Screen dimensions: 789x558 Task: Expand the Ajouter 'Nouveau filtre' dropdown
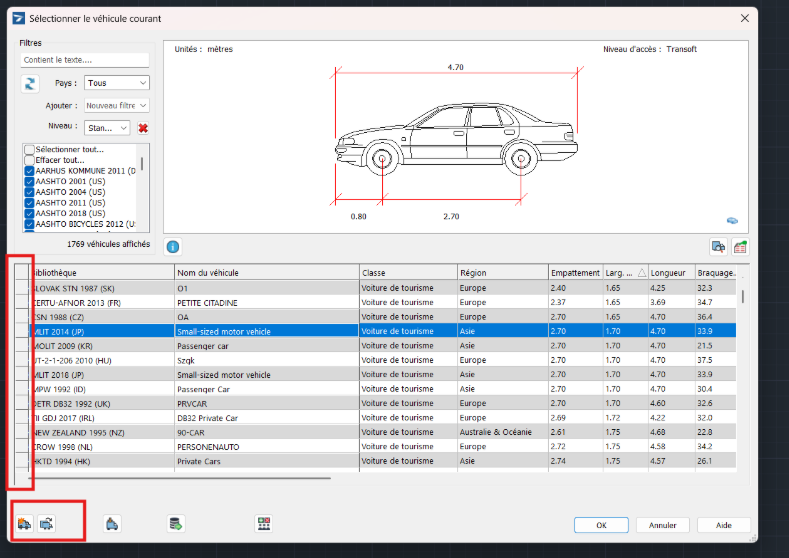(x=116, y=105)
